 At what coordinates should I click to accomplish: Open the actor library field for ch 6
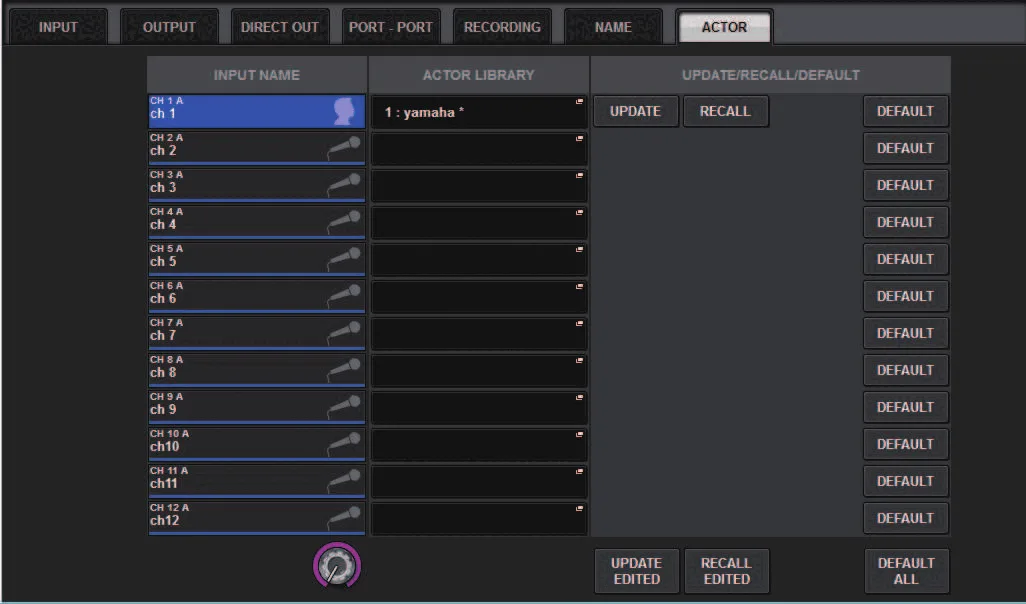coord(479,296)
